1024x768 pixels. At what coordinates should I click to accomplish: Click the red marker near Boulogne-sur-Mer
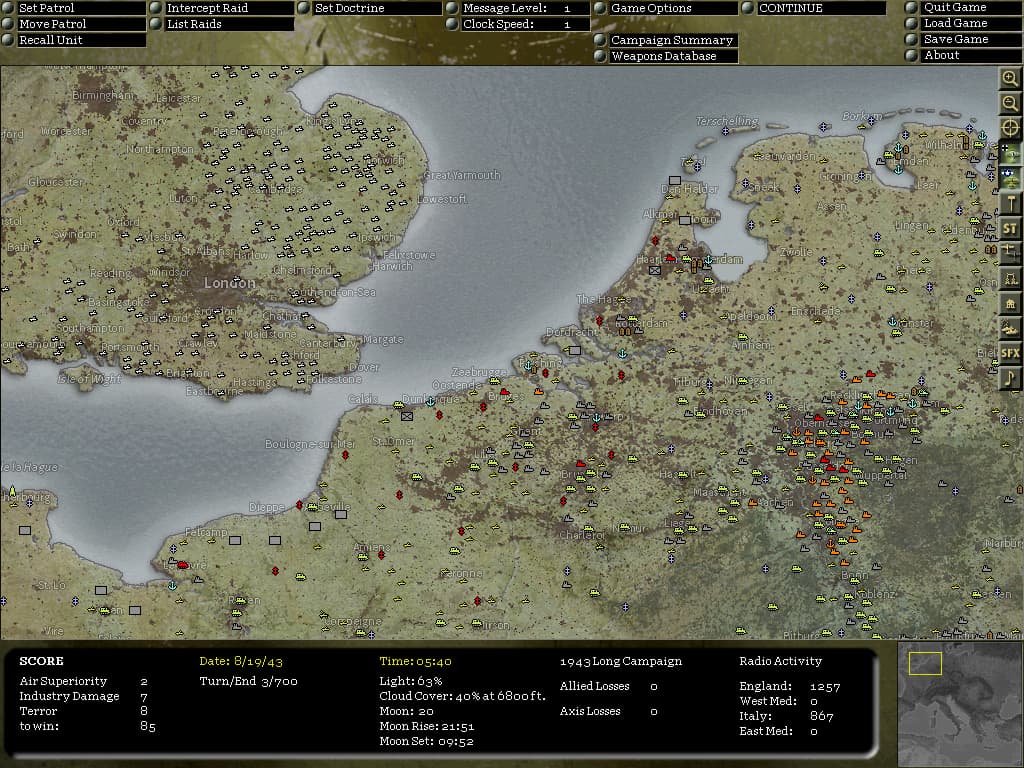pyautogui.click(x=345, y=455)
